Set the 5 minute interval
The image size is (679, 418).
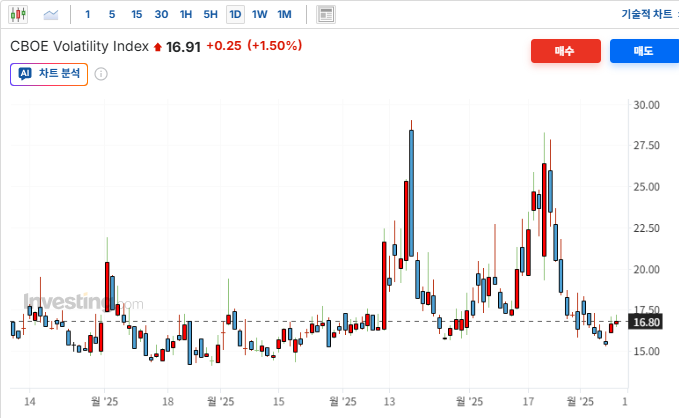(112, 14)
